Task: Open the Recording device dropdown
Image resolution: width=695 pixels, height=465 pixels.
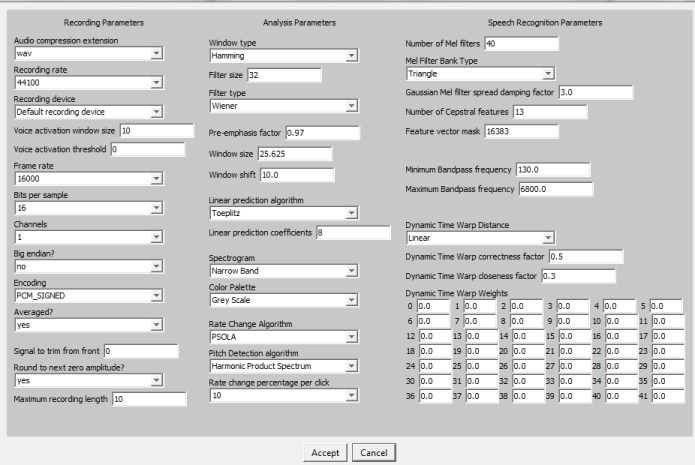Action: tap(88, 112)
